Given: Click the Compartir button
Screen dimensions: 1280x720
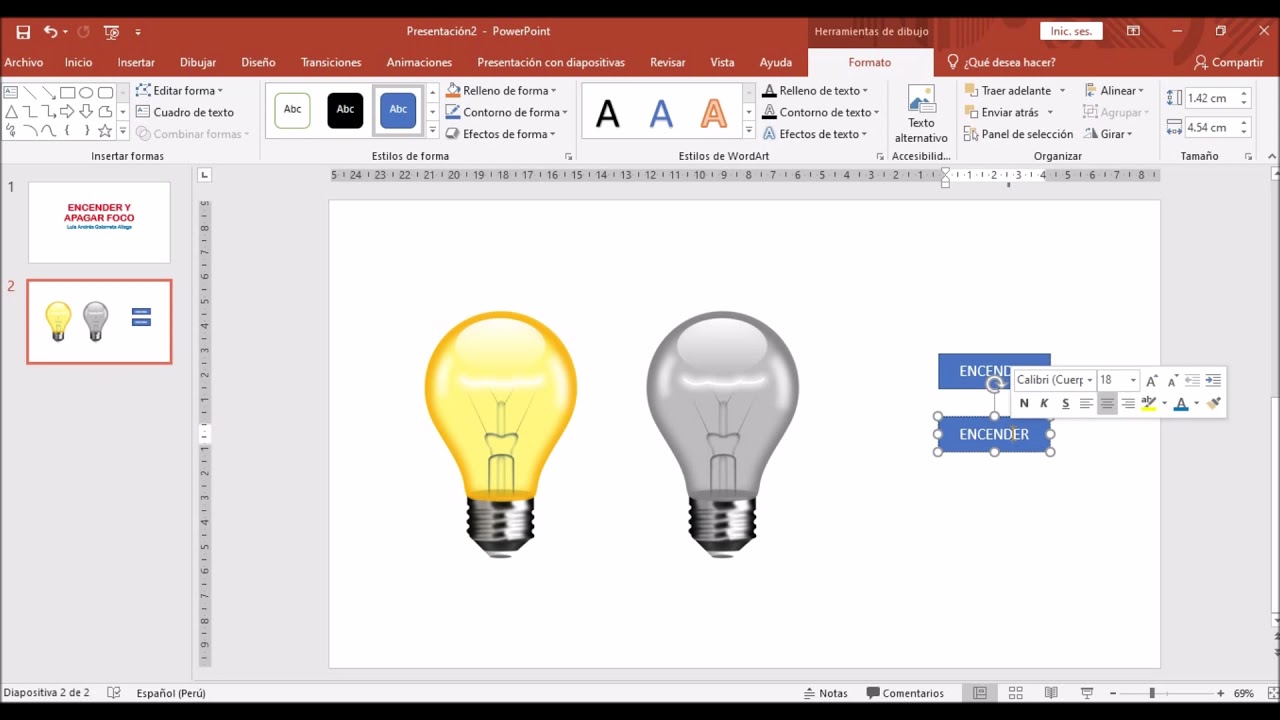Looking at the screenshot, I should (x=1229, y=62).
